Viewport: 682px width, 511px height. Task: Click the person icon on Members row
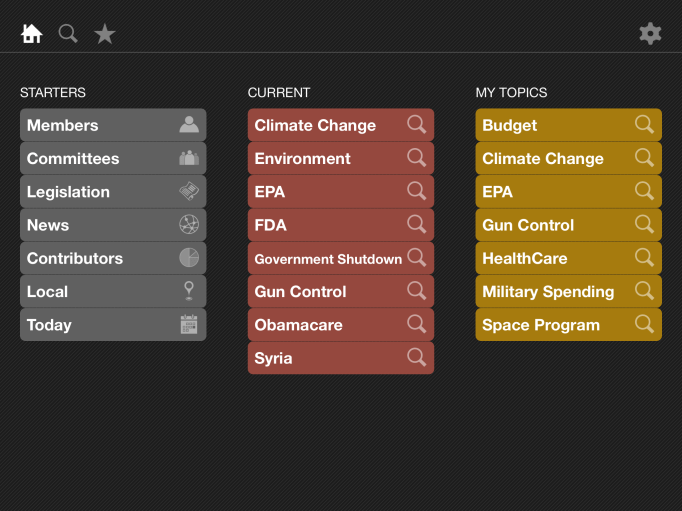click(x=189, y=125)
